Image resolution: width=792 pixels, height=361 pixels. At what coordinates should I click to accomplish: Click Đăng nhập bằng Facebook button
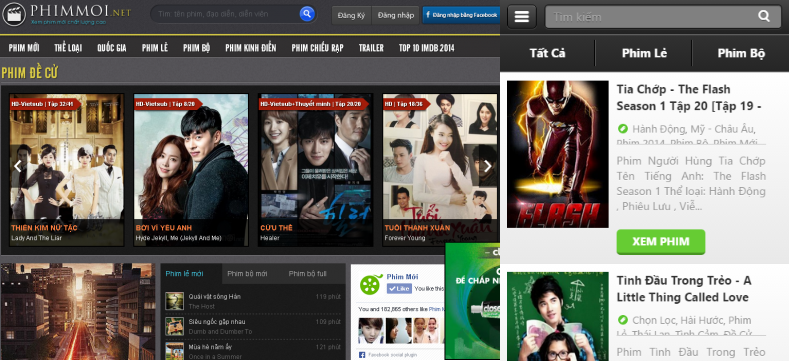pos(461,15)
